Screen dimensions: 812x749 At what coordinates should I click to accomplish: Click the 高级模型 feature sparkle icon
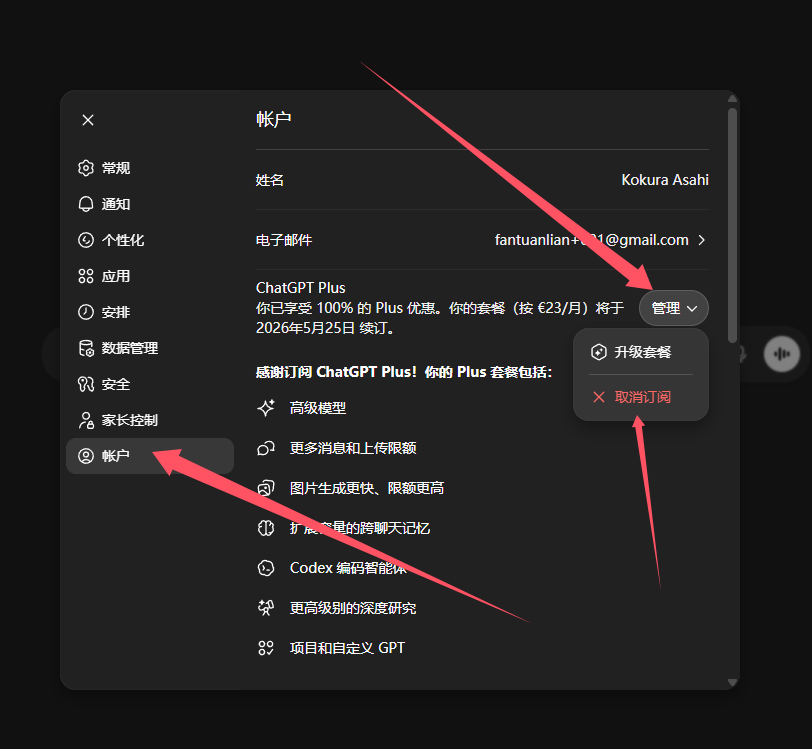coord(266,408)
